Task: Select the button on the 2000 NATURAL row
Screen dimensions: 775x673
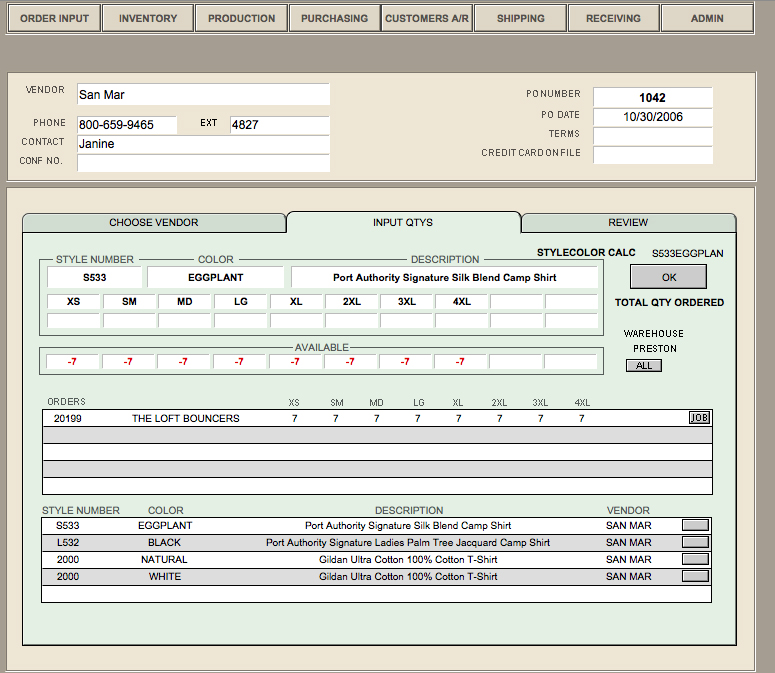Action: [x=695, y=559]
